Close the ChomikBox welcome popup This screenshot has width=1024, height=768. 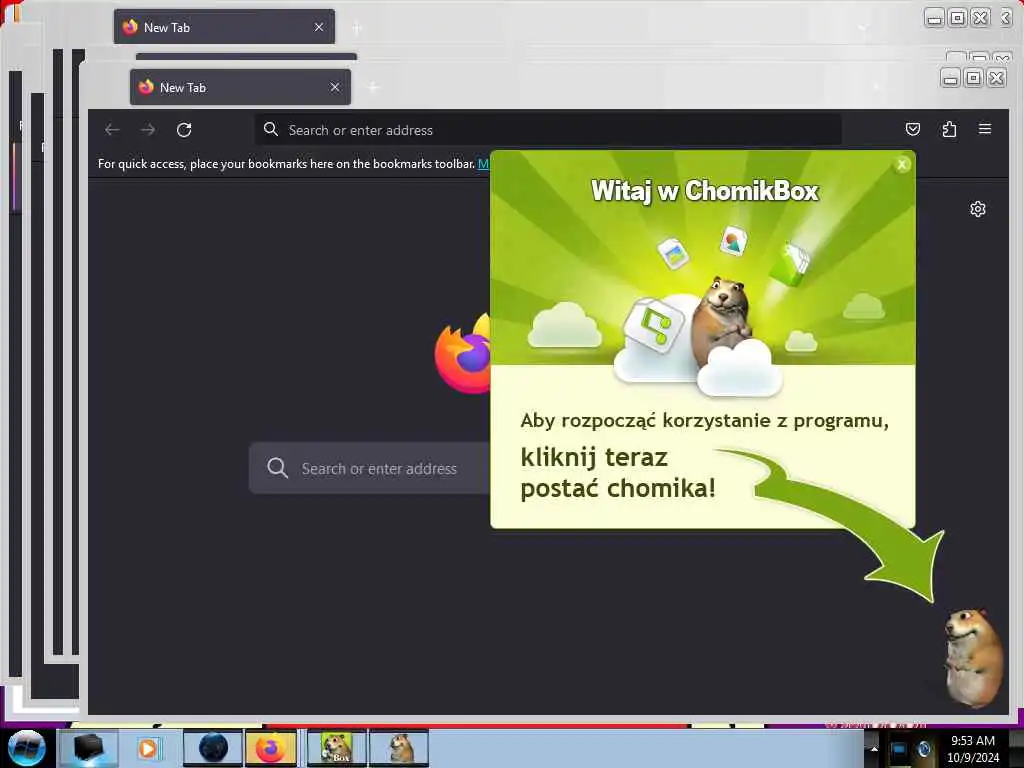click(902, 165)
